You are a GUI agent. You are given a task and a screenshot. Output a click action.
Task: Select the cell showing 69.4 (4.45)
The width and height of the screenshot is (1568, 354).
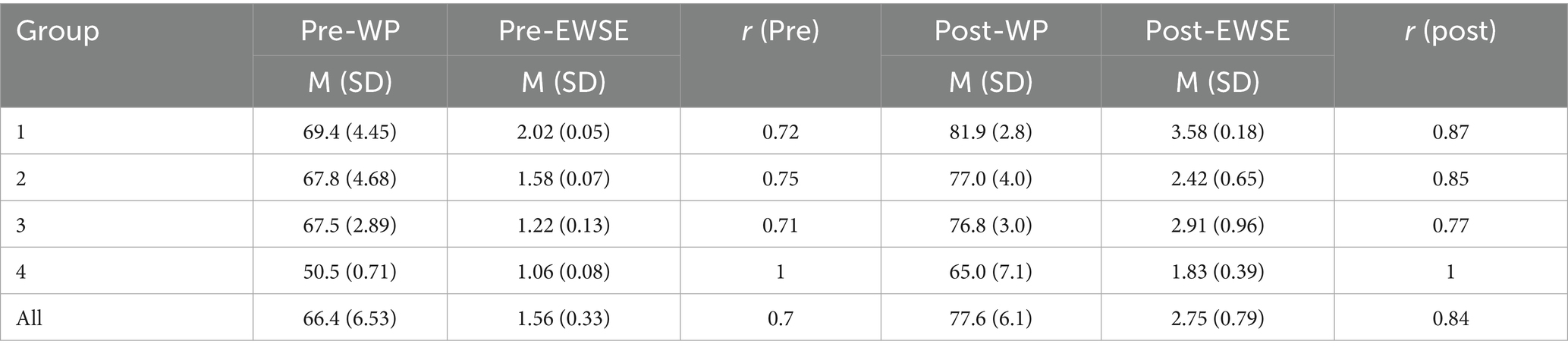tap(350, 132)
